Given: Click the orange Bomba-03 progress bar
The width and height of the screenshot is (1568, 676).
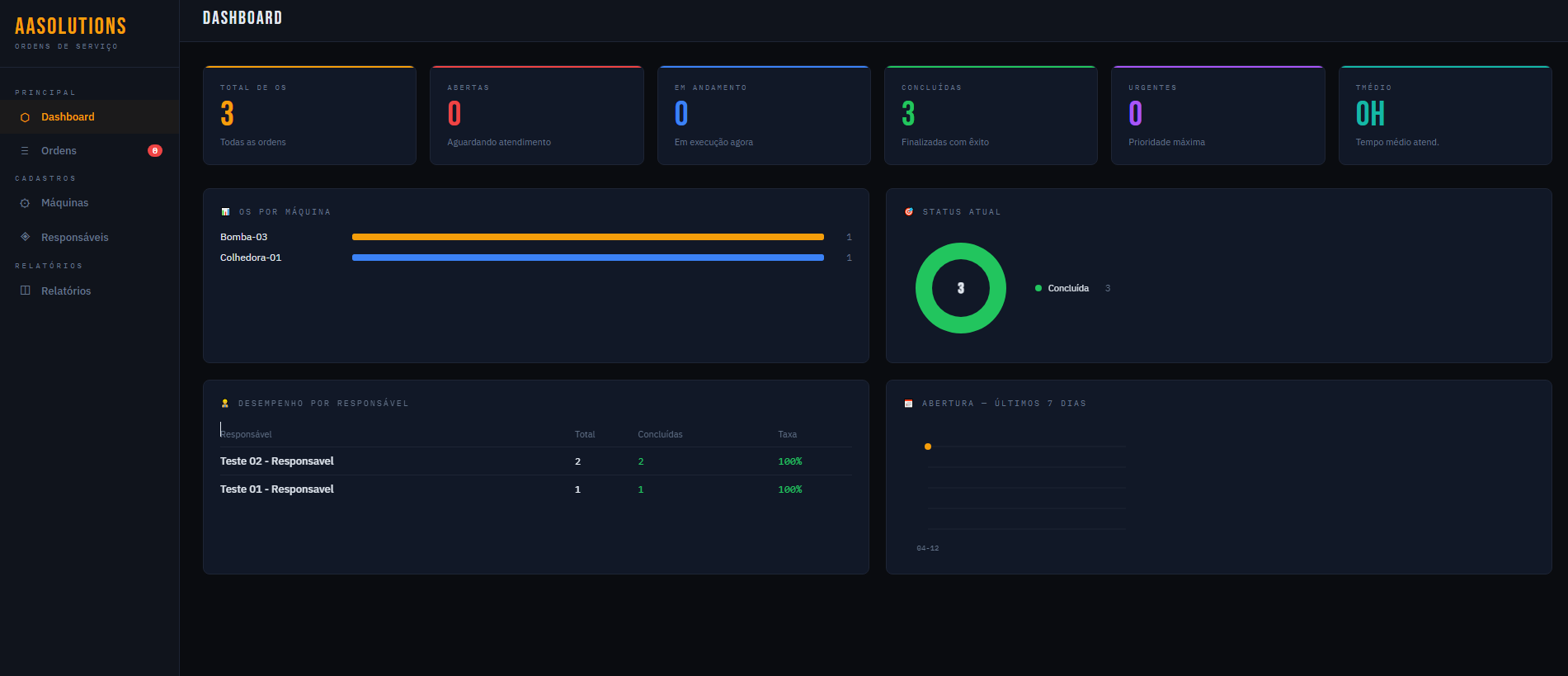Looking at the screenshot, I should click(x=588, y=237).
